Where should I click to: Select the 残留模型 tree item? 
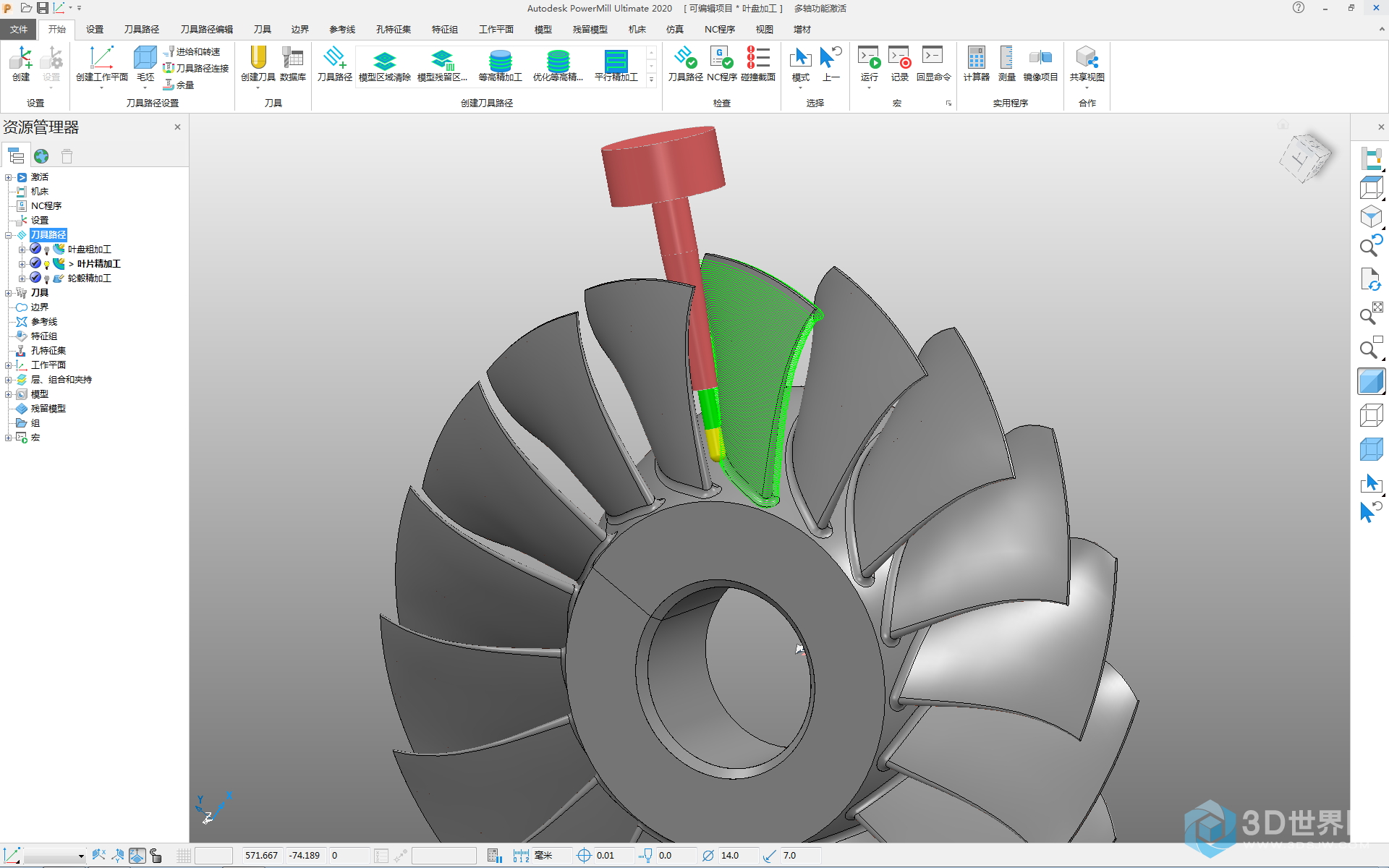coord(48,409)
